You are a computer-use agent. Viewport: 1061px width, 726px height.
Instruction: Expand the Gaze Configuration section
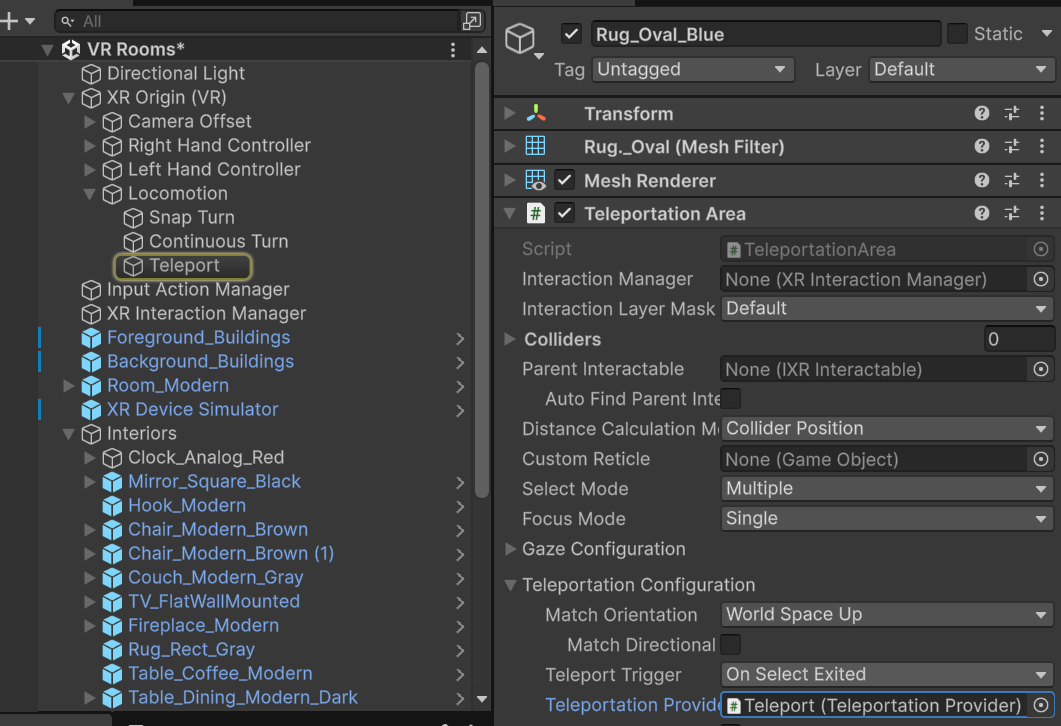(x=511, y=549)
